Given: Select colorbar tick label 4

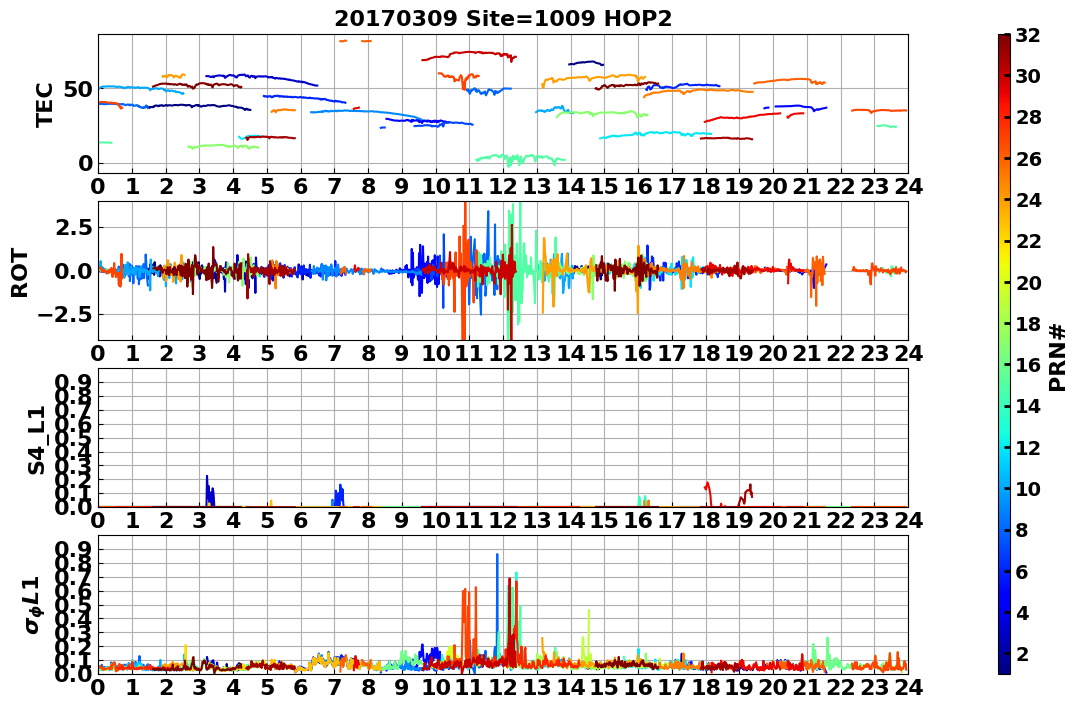Looking at the screenshot, I should click(1022, 612).
